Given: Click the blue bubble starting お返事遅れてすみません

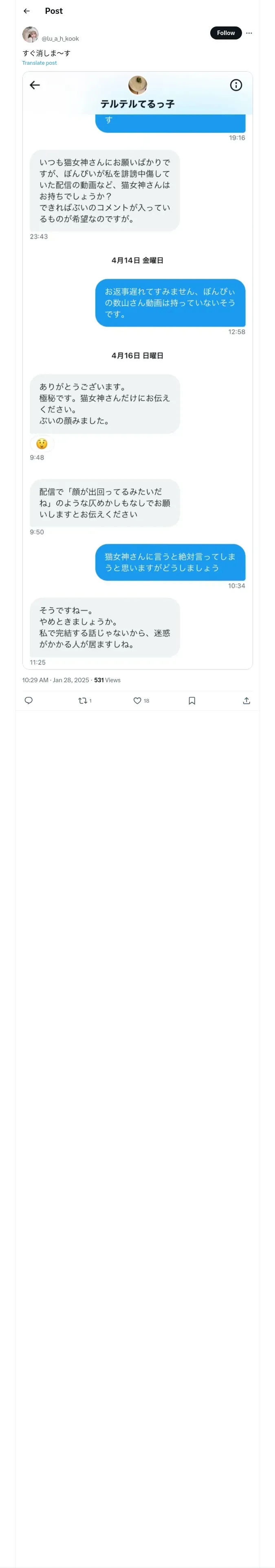Looking at the screenshot, I should 170,302.
